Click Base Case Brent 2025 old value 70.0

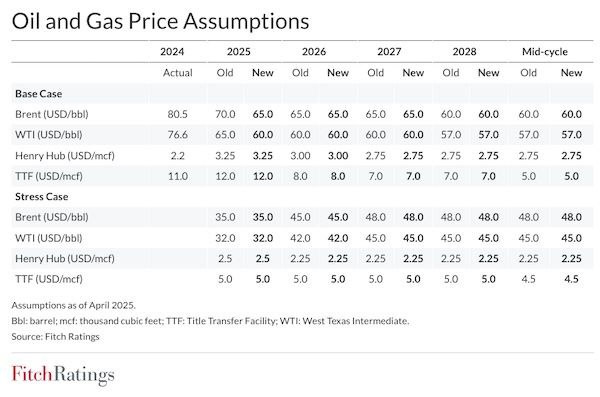225,114
